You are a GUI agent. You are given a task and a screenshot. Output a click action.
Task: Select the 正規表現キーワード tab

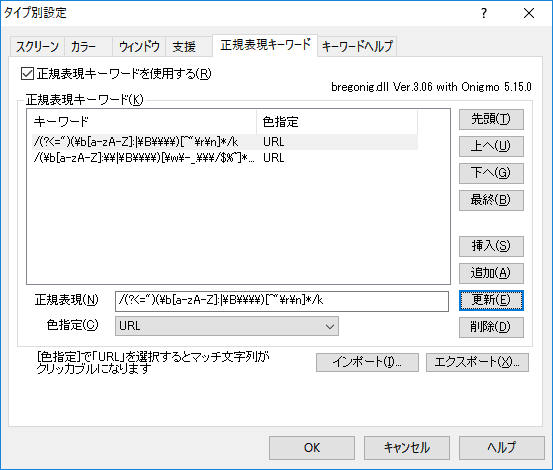pyautogui.click(x=265, y=45)
